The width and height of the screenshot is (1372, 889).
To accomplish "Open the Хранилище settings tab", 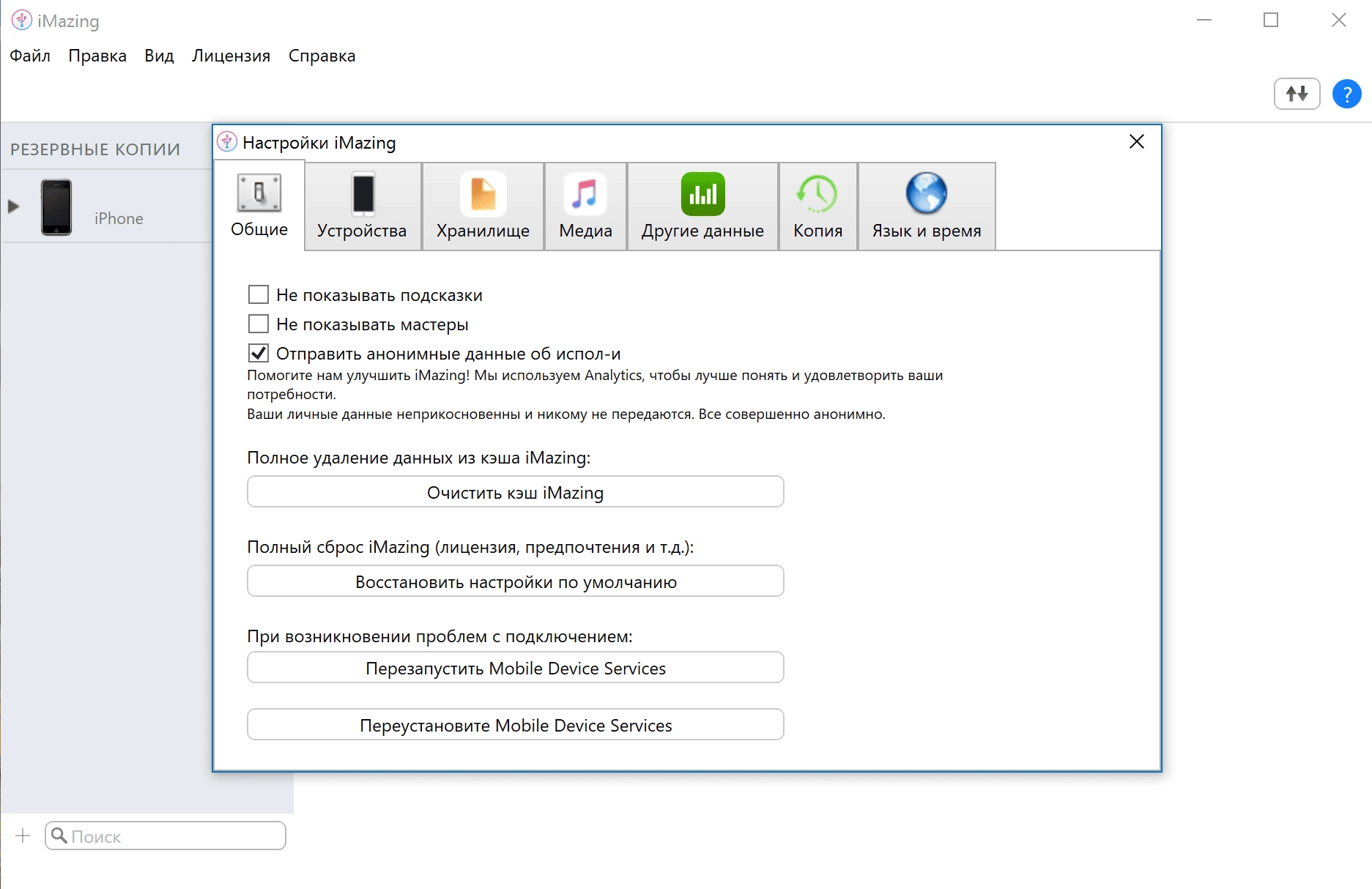I will pos(483,207).
